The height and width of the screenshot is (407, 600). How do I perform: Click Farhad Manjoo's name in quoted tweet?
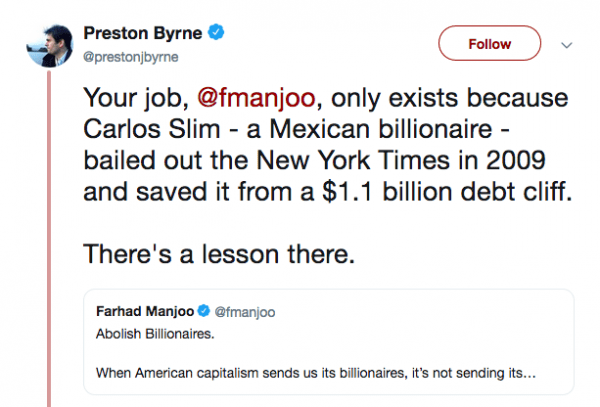point(145,312)
